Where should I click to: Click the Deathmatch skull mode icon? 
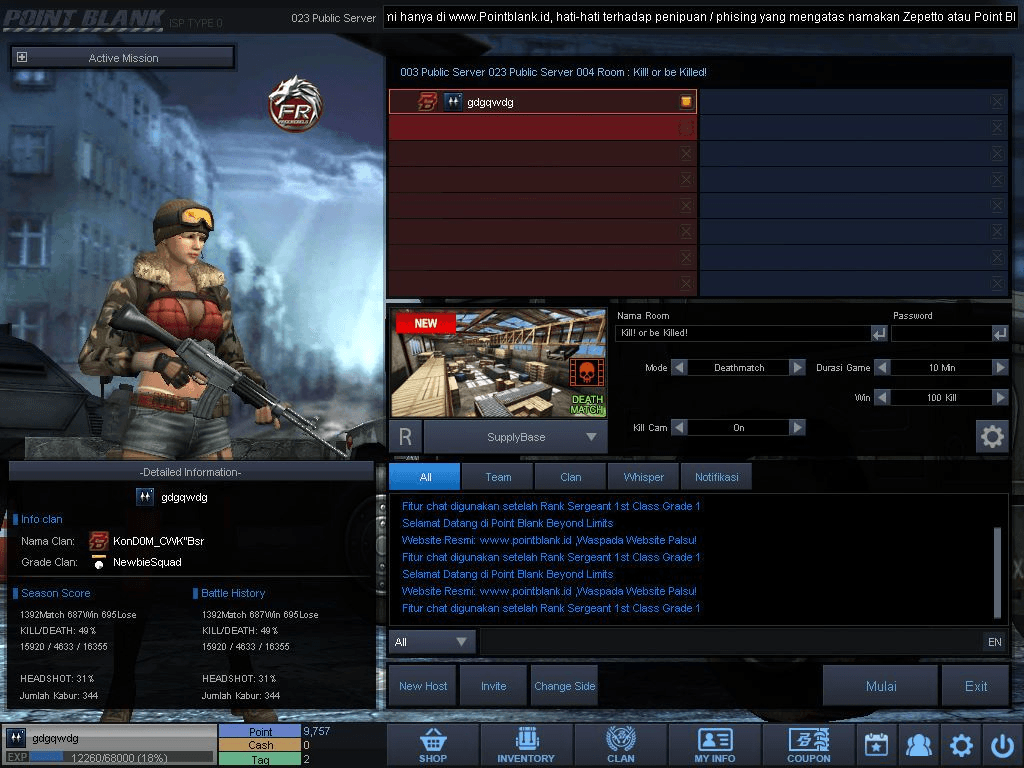pos(586,372)
